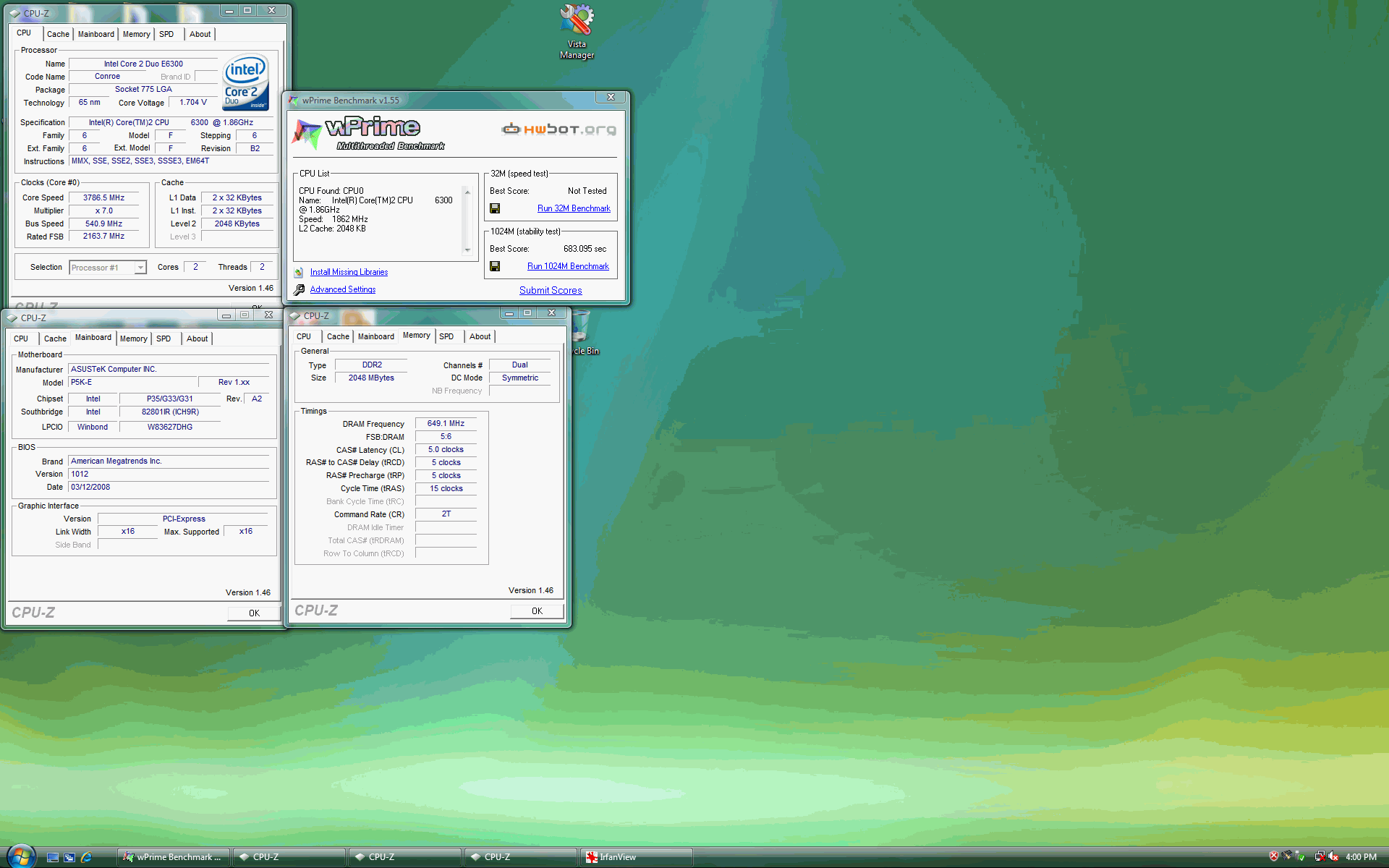
Task: Click the hwbot.org logo in wPrime
Action: pos(559,129)
